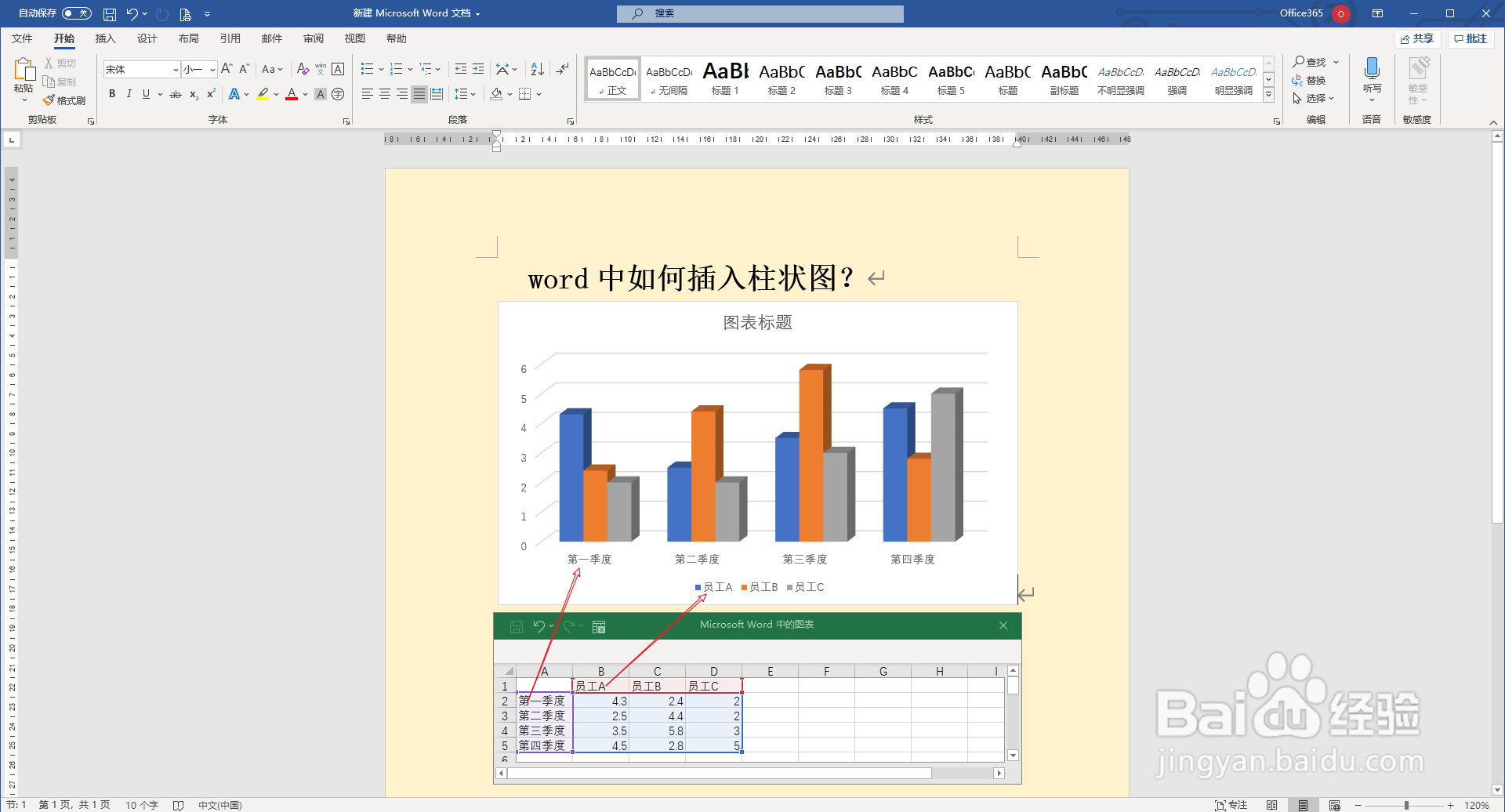Expand the styles gallery

(x=1268, y=95)
